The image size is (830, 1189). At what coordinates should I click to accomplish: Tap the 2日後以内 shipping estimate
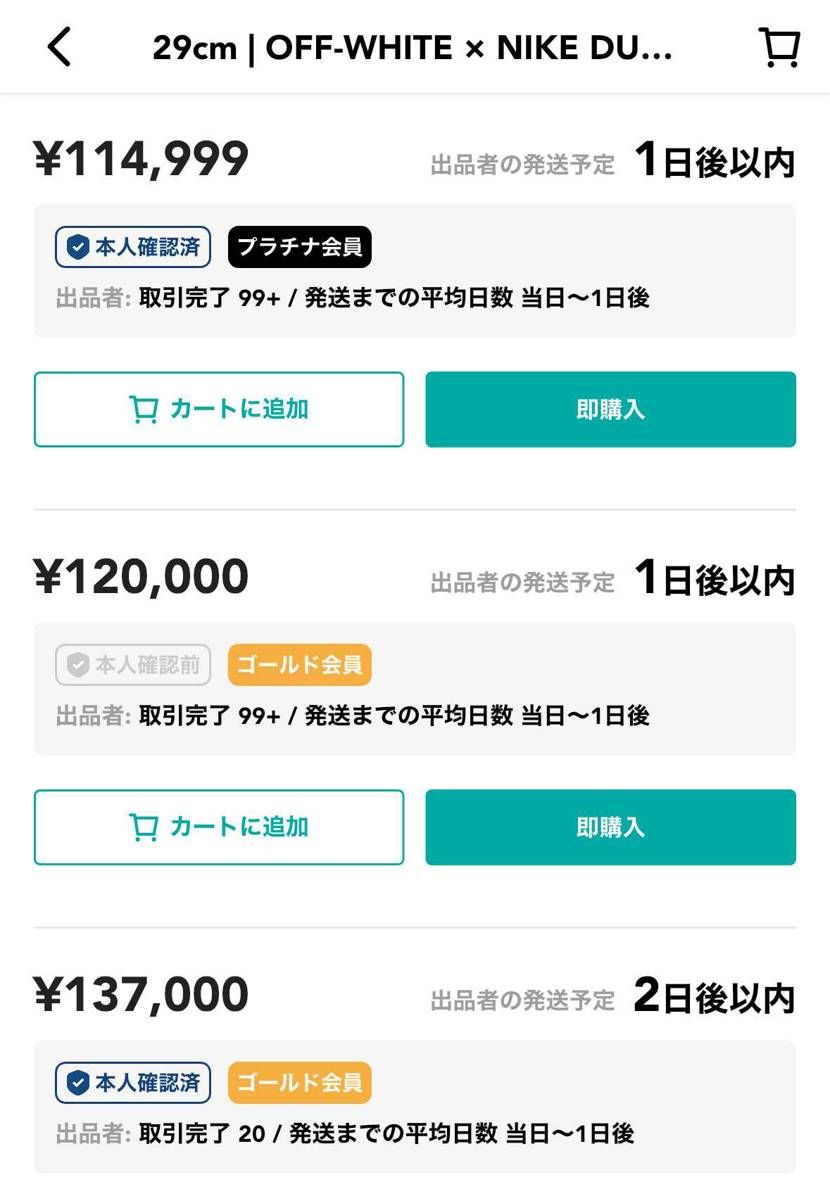(714, 997)
